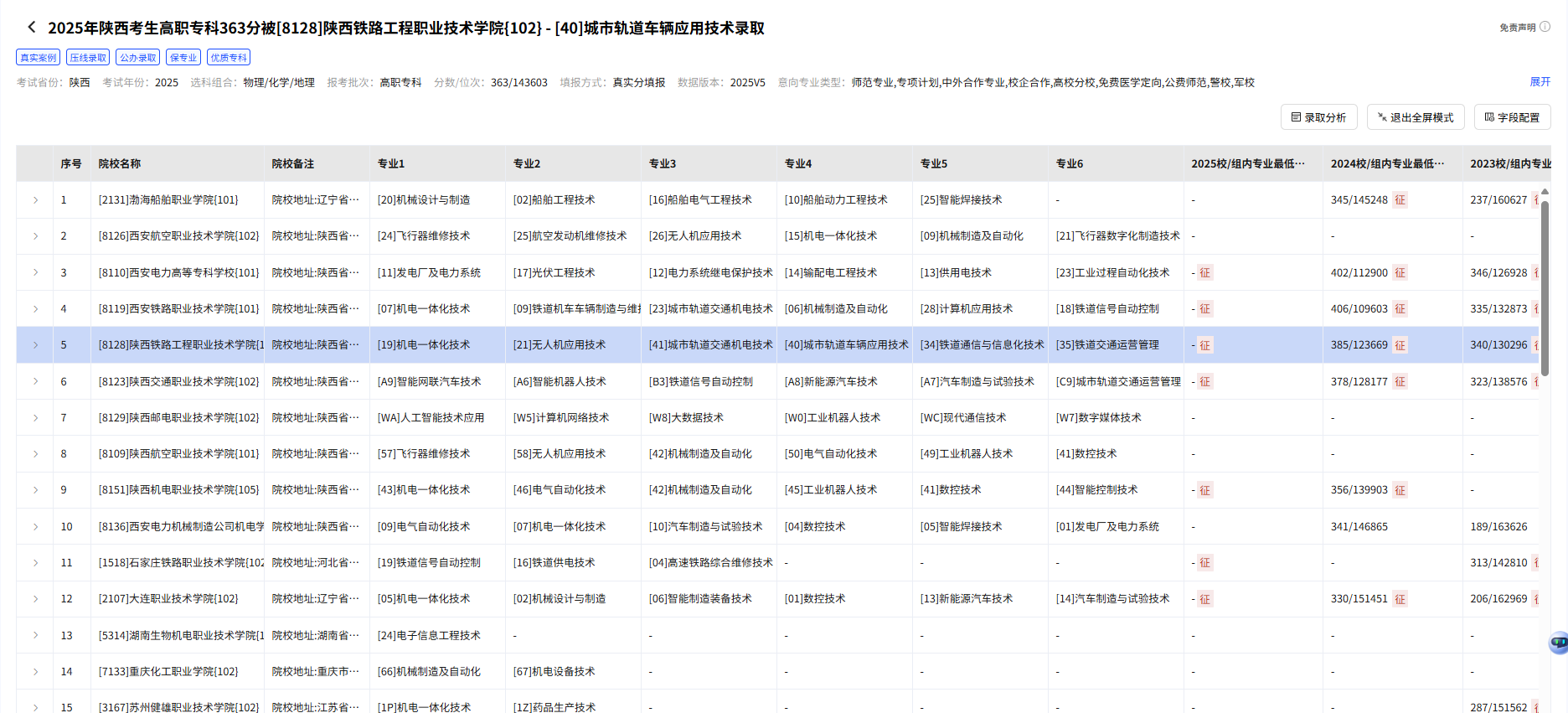Click the 征 badge in row 11's 2025 column
This screenshot has width=1568, height=713.
[1205, 563]
